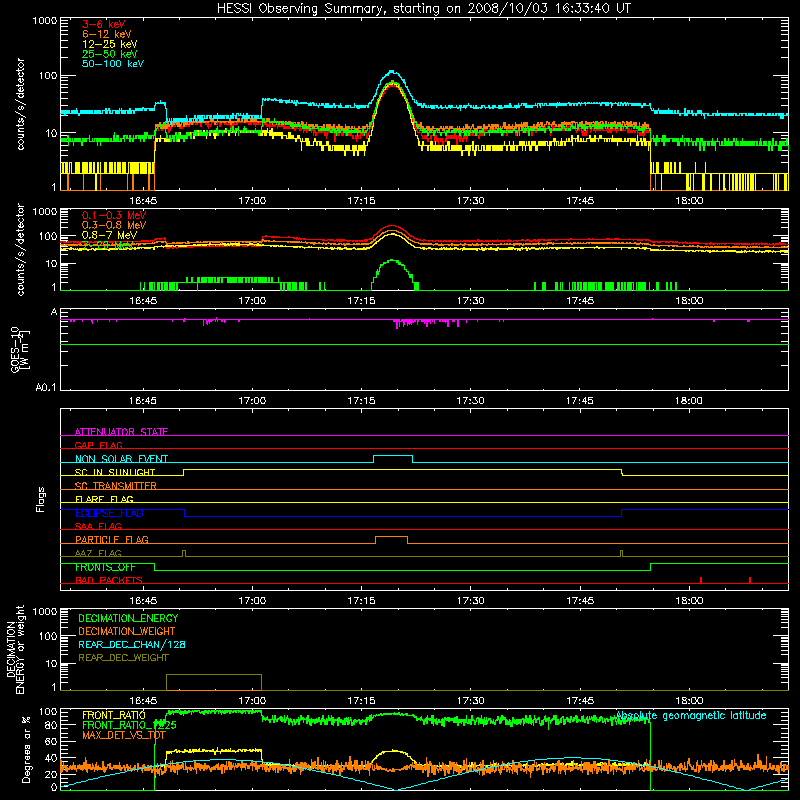Viewport: 800px width, 800px height.
Task: Click the Degrees or % axis label
Action: click(x=26, y=749)
